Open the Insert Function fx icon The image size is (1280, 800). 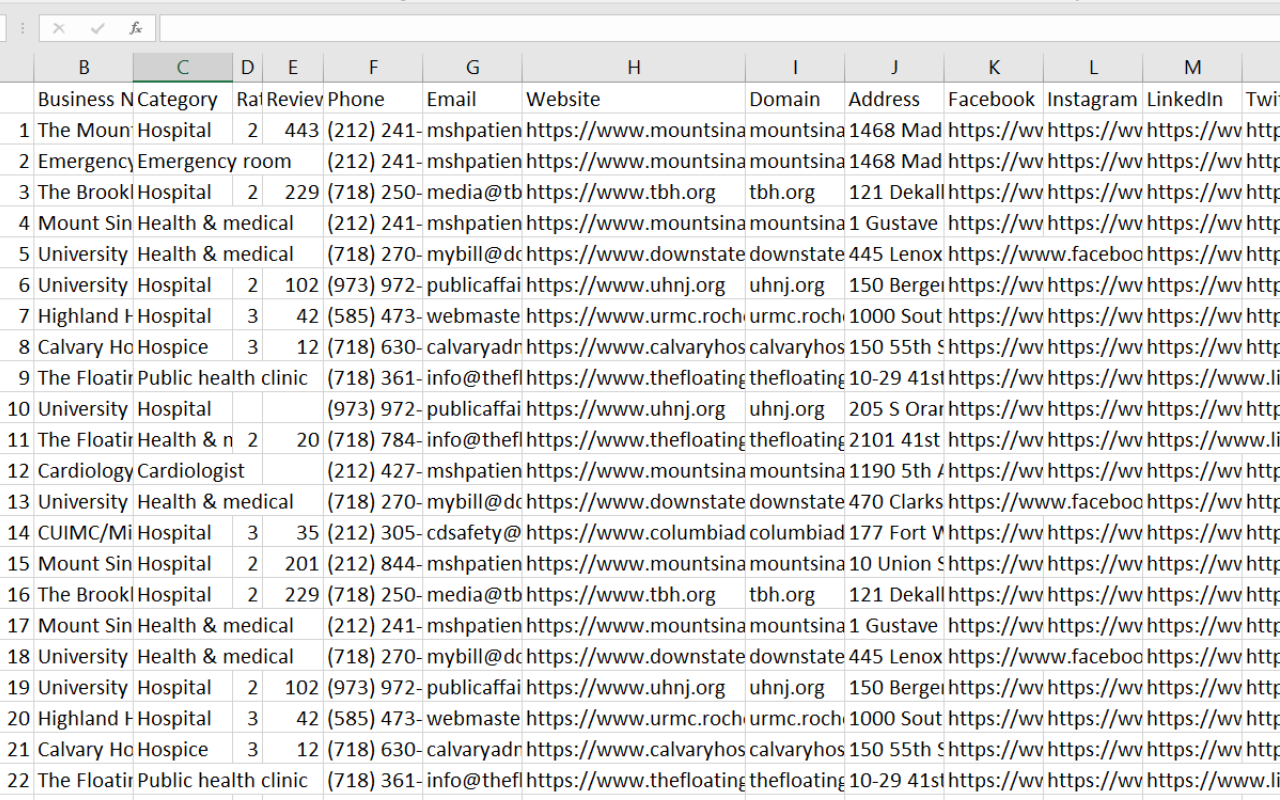pyautogui.click(x=135, y=28)
